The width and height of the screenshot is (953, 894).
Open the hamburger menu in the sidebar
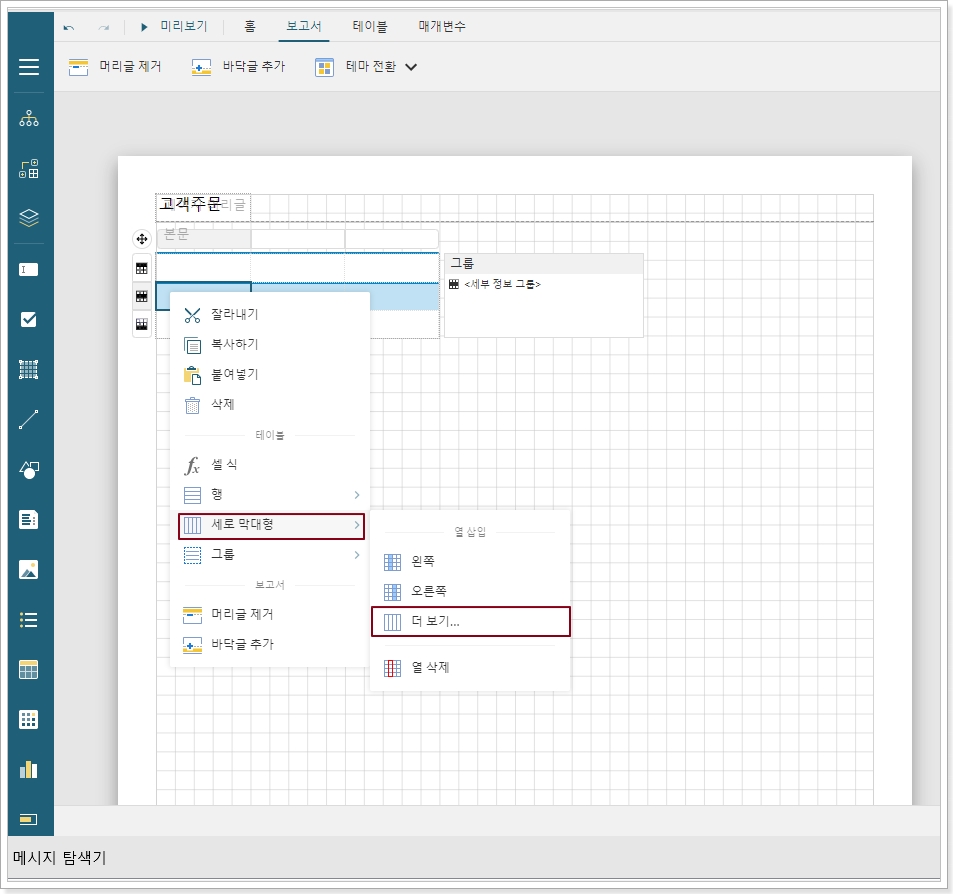pyautogui.click(x=29, y=67)
